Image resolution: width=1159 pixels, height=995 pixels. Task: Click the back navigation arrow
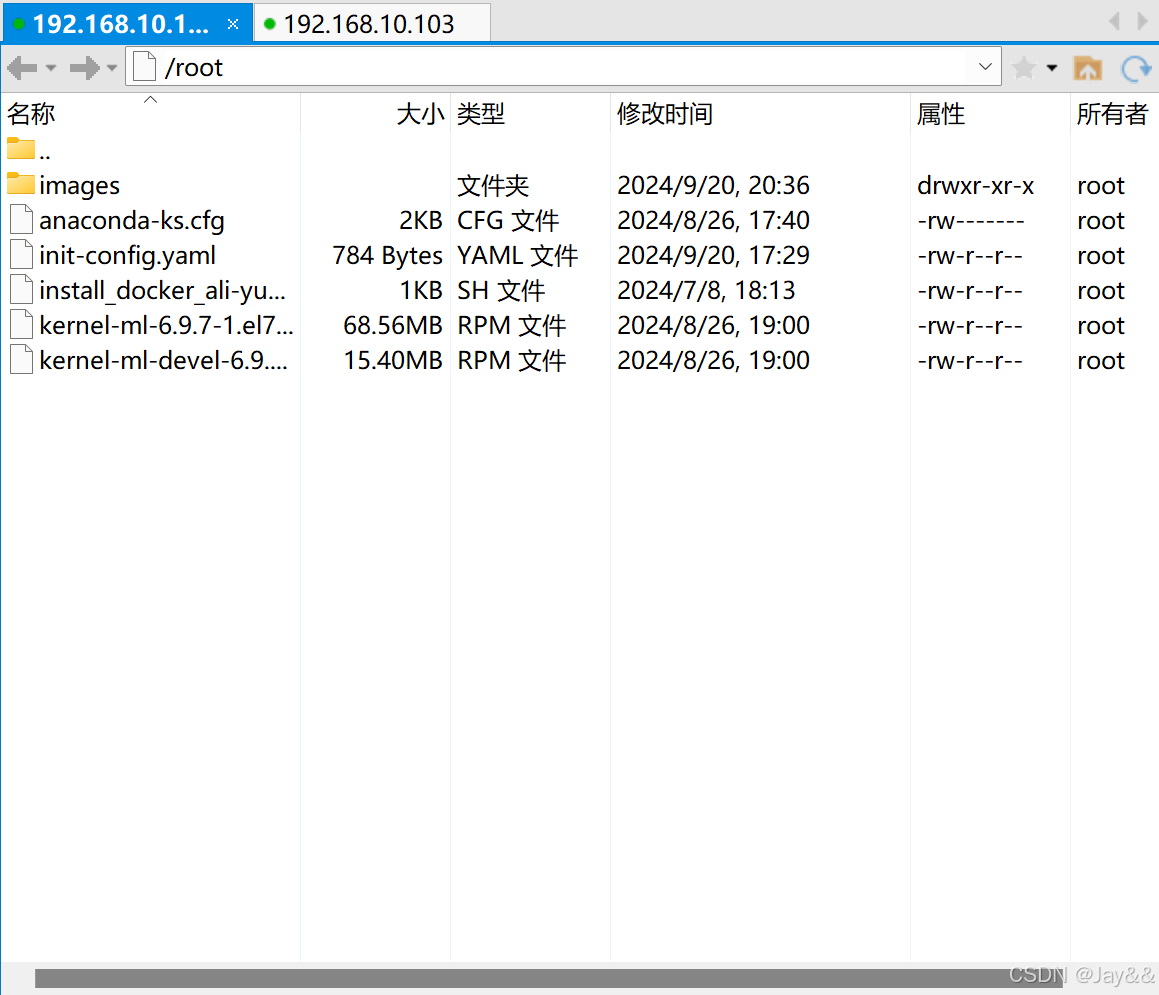tap(22, 68)
